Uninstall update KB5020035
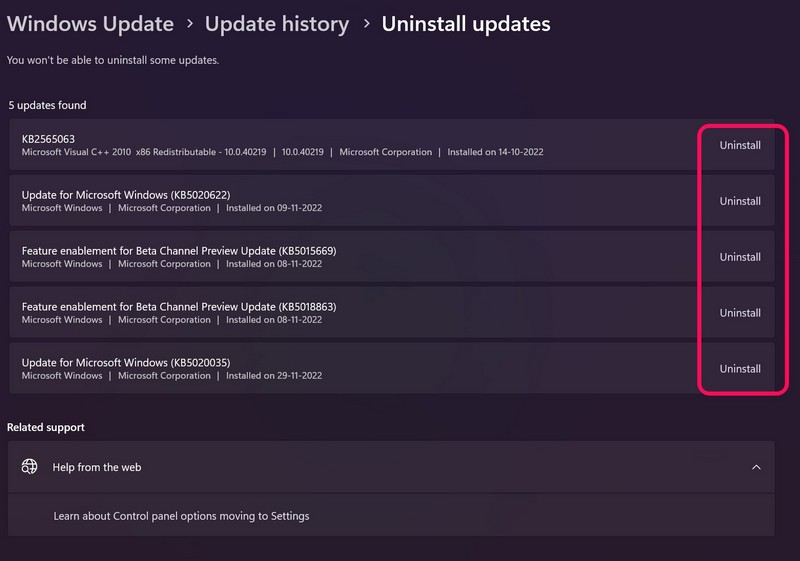 [740, 369]
